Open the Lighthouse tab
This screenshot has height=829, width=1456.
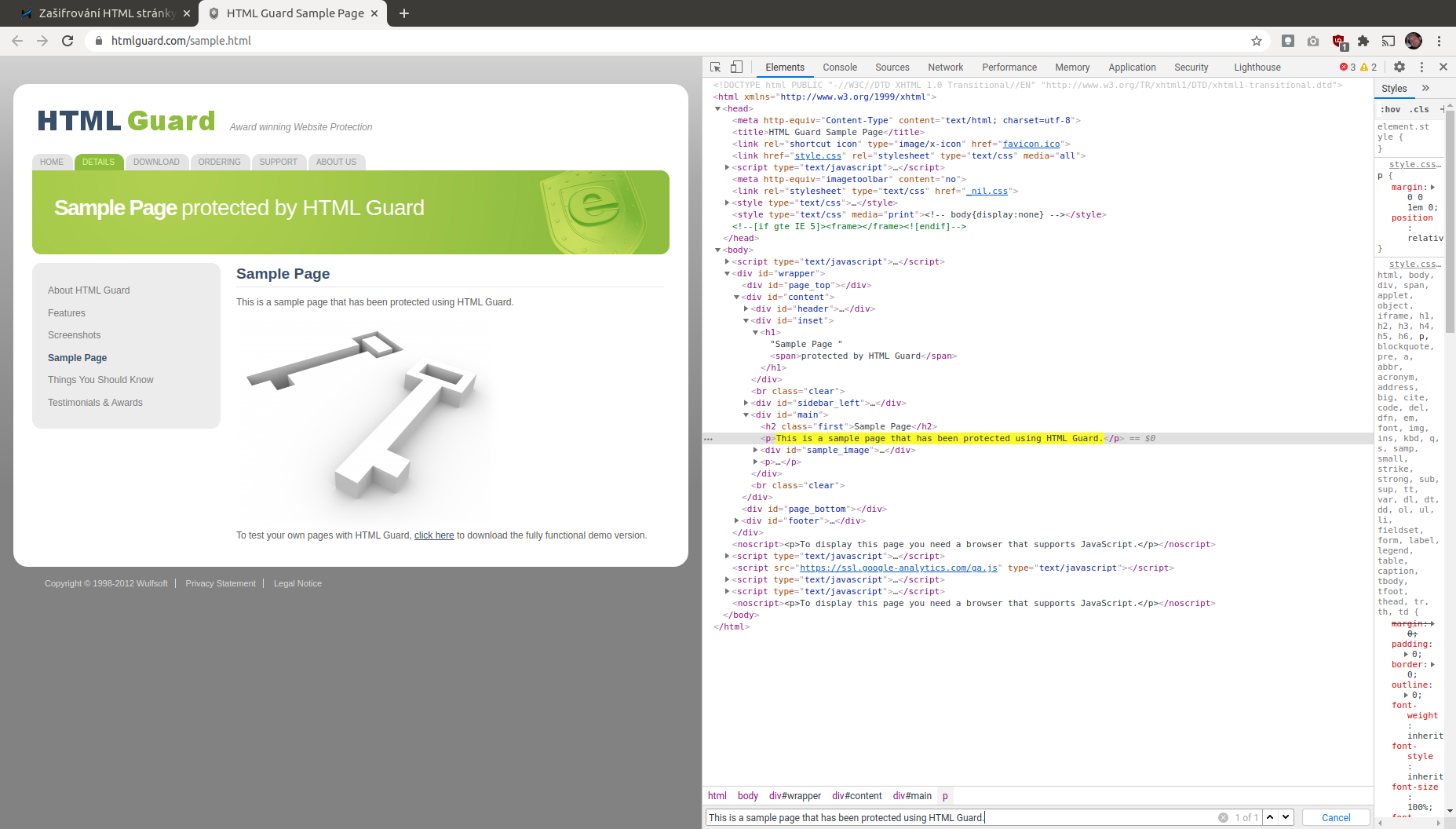[1257, 68]
